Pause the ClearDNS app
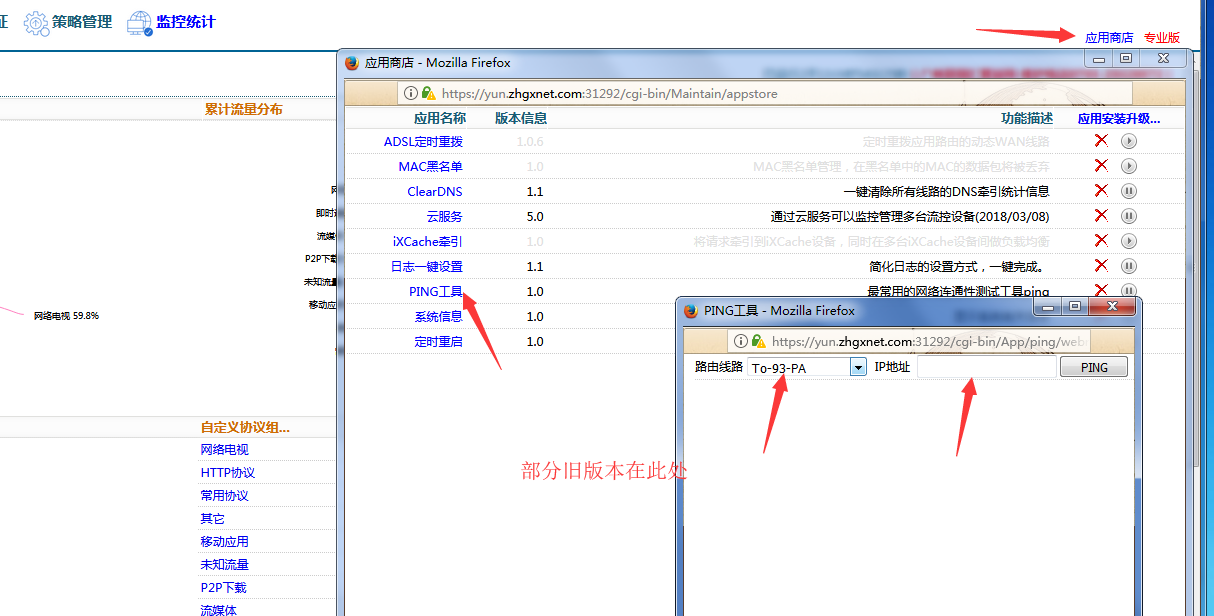 click(x=1129, y=191)
